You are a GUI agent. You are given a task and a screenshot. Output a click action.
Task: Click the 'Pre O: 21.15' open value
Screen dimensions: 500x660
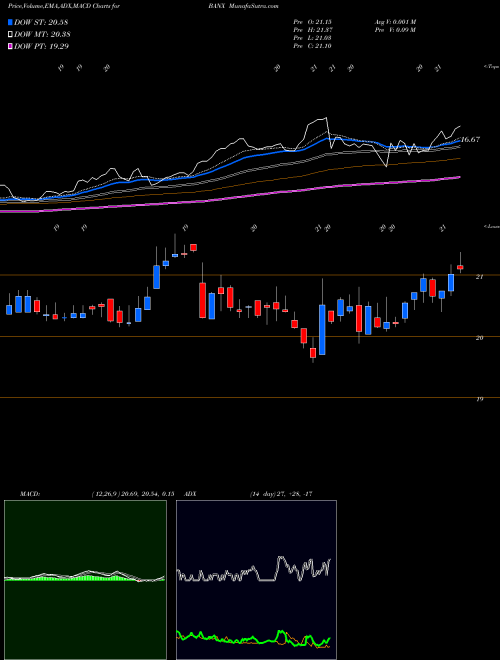313,22
